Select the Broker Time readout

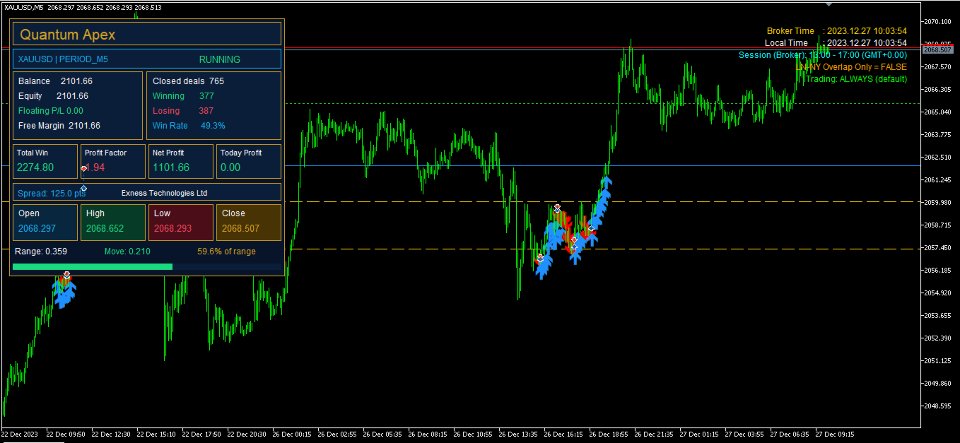(836, 31)
